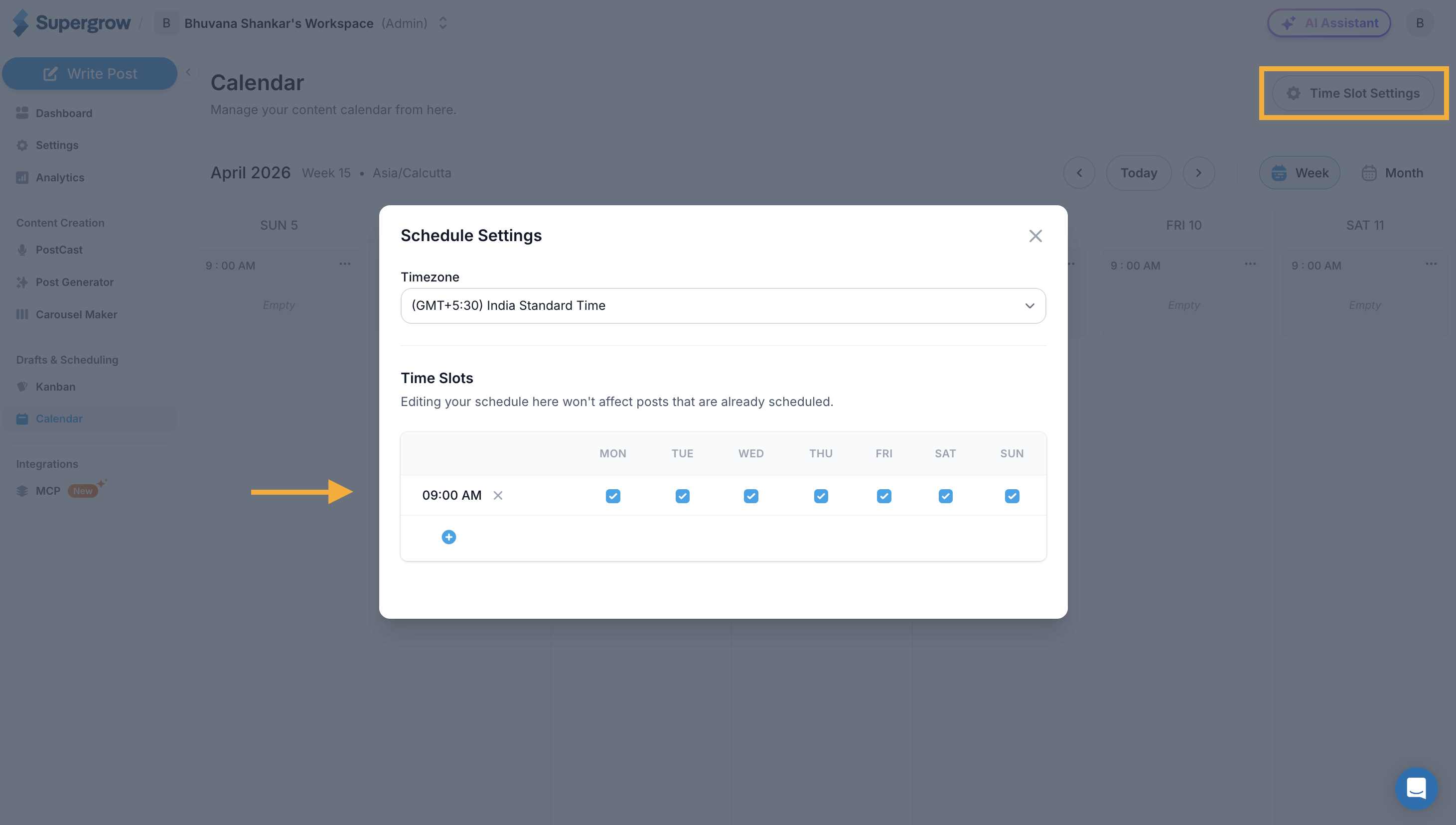1456x825 pixels.
Task: Expand the workspace switcher chevrons
Action: [442, 22]
